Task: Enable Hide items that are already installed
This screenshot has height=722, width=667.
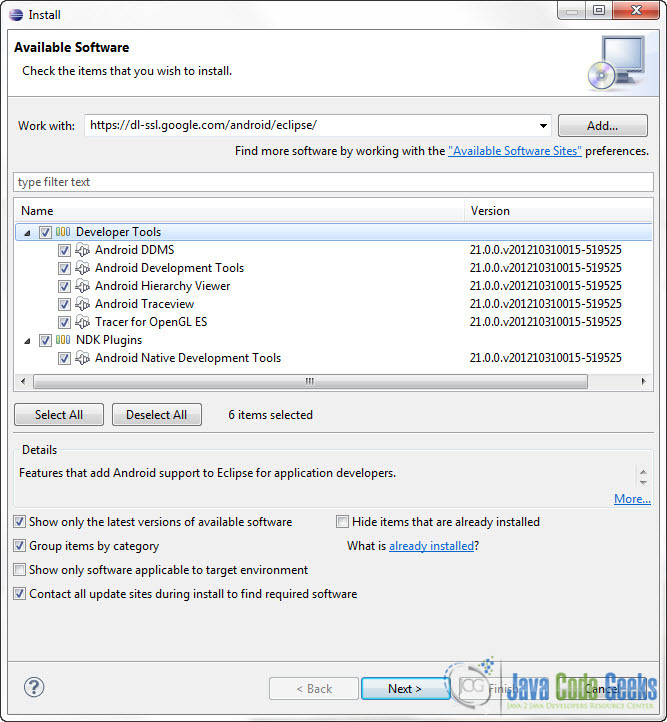Action: point(342,522)
